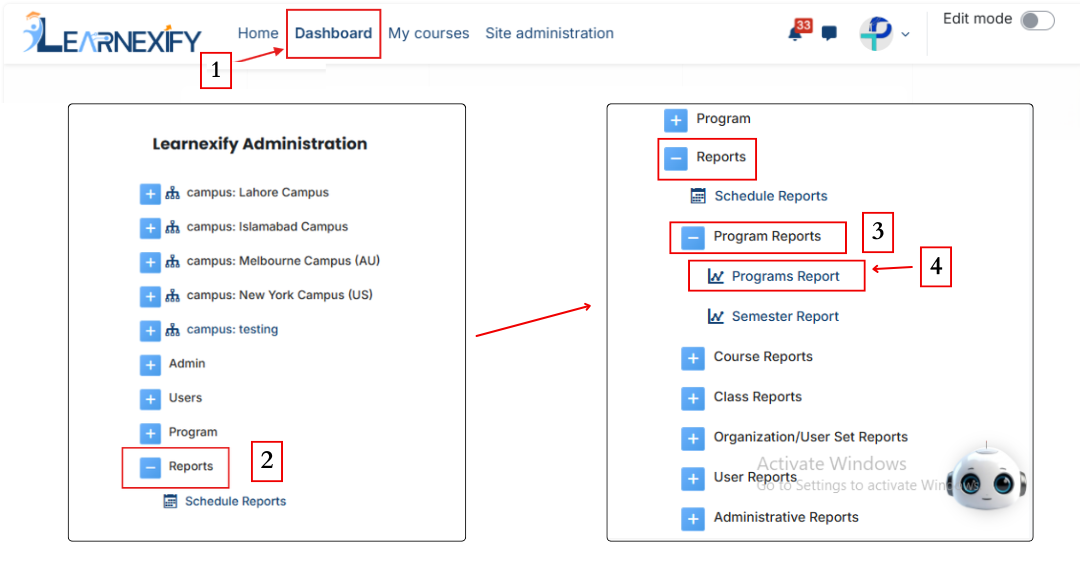Click campus: Lahore Campus label
Screen dimensions: 1080x566
pos(258,192)
